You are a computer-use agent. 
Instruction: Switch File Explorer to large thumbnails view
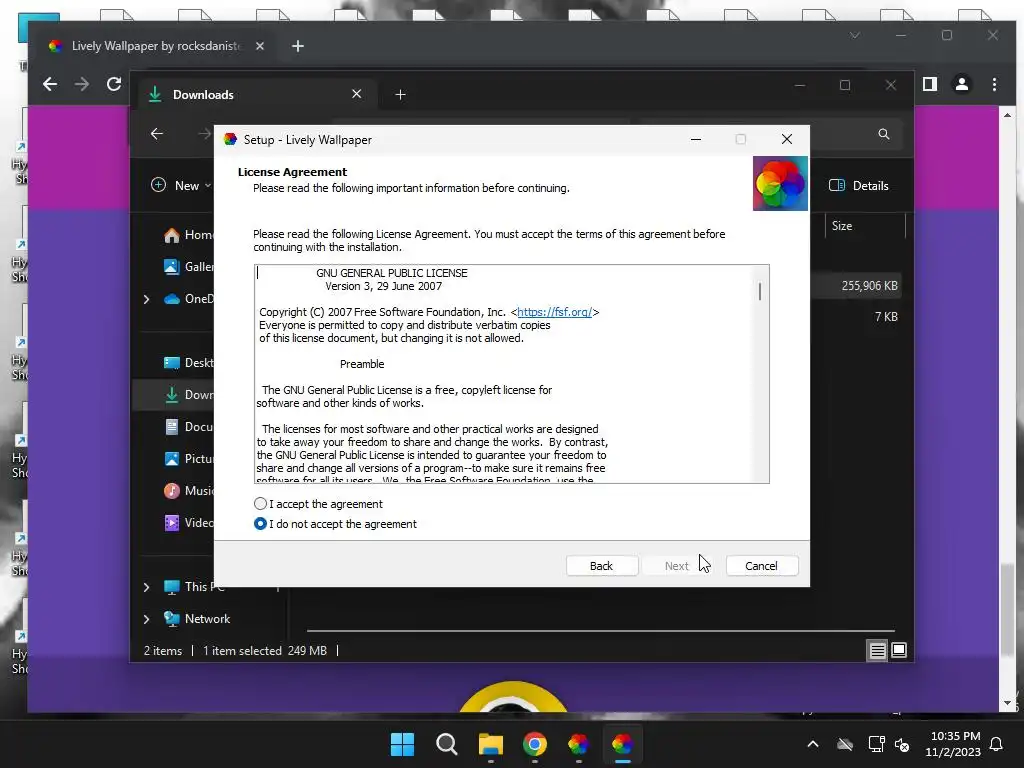(x=899, y=650)
